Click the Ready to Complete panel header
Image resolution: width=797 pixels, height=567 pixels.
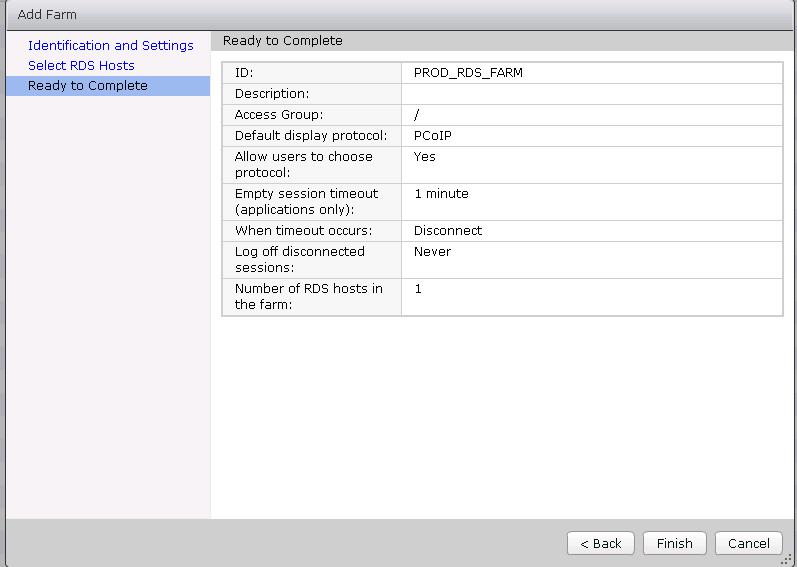[282, 41]
